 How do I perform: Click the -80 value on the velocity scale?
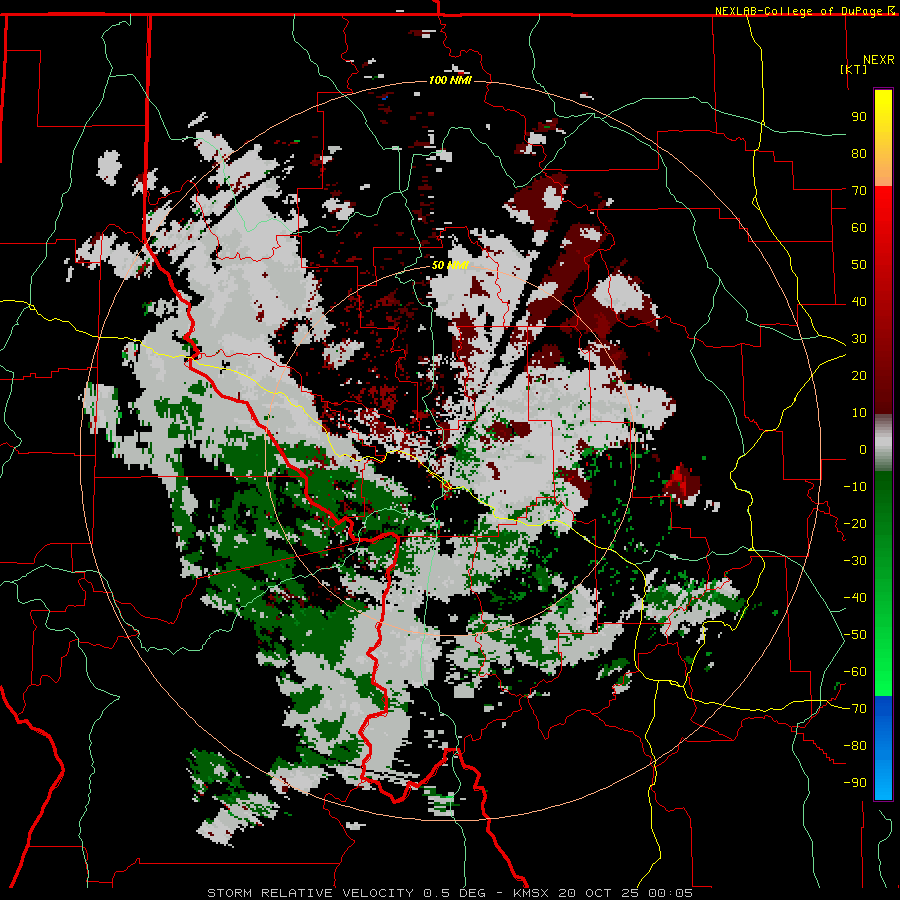point(855,746)
